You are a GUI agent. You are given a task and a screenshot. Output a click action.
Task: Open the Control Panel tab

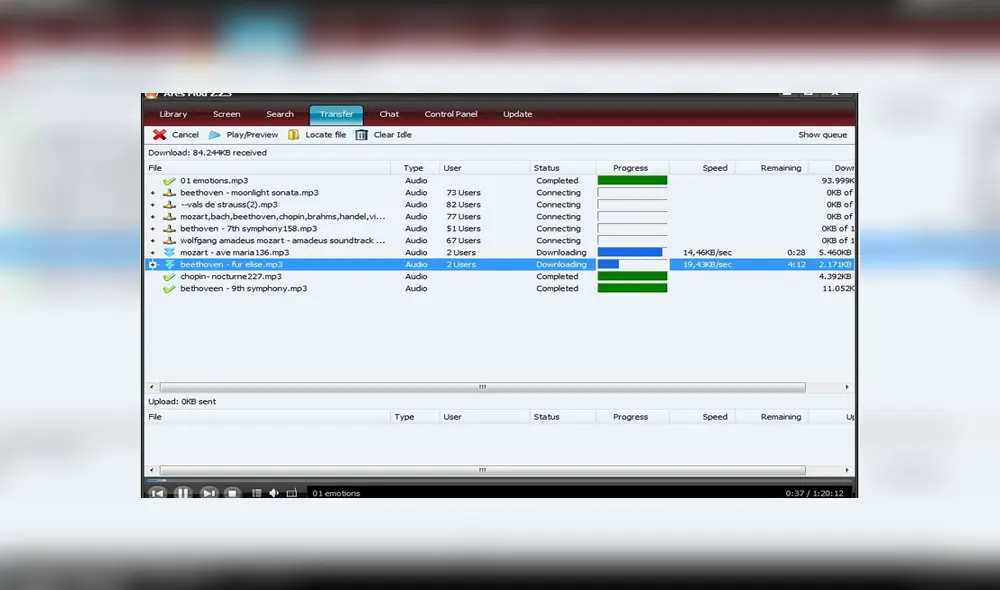tap(451, 114)
